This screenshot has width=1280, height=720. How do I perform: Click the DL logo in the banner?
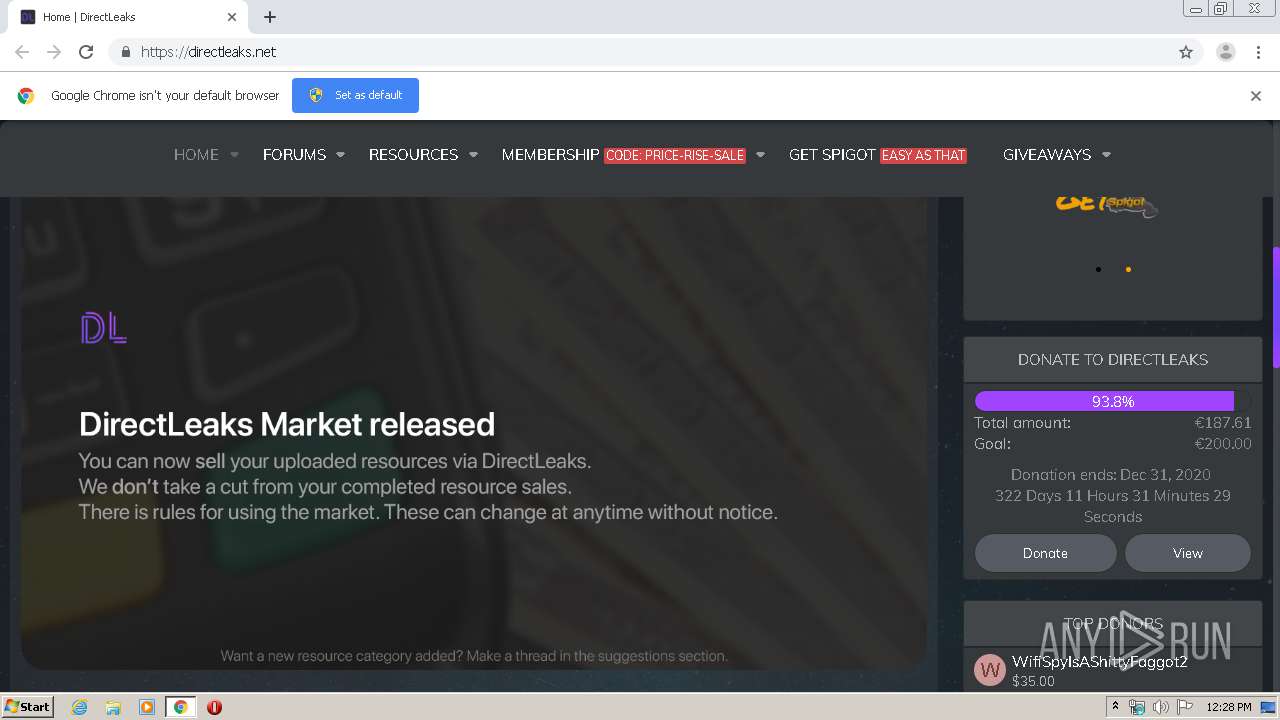coord(104,328)
